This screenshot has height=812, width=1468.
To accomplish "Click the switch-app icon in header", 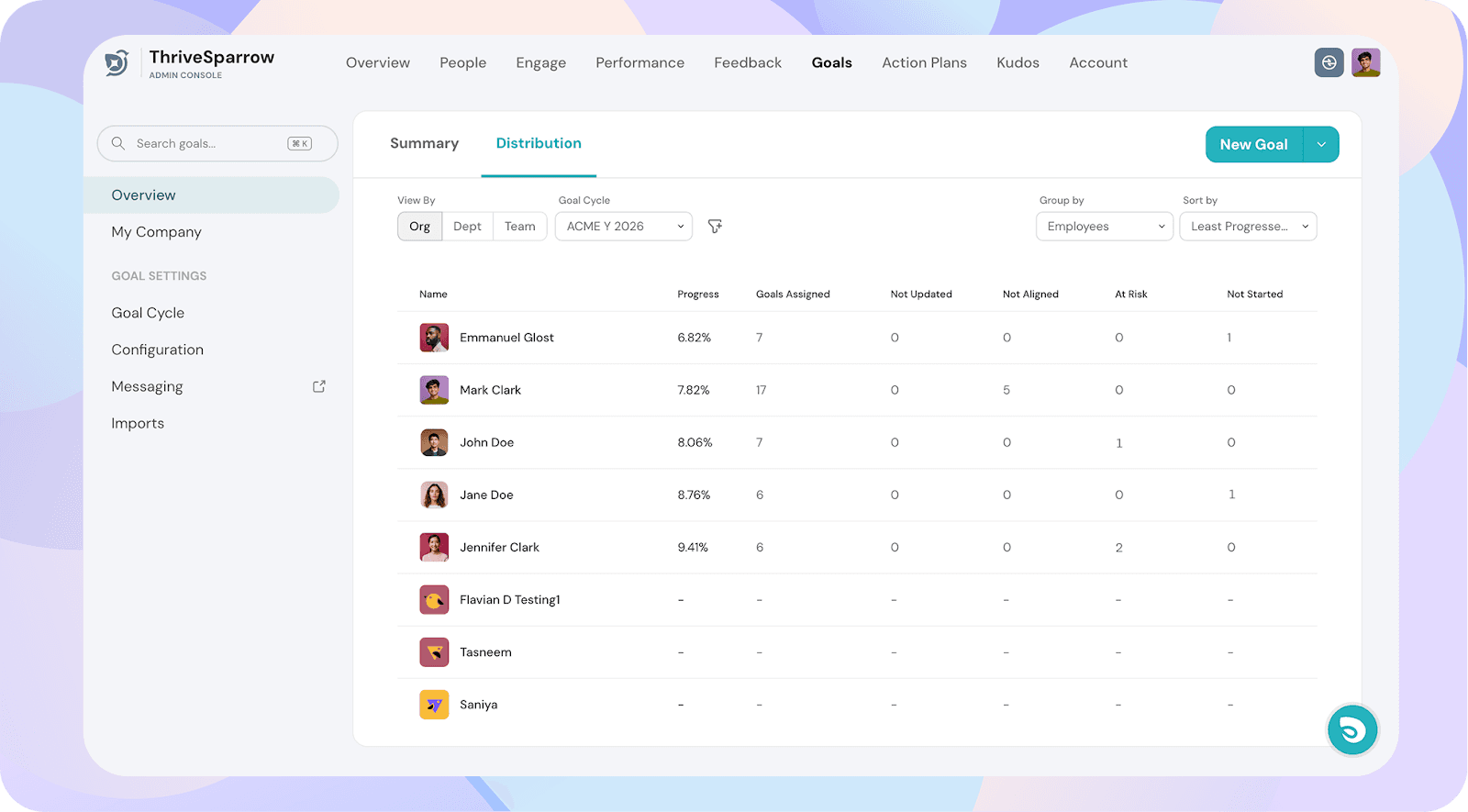I will point(1329,62).
